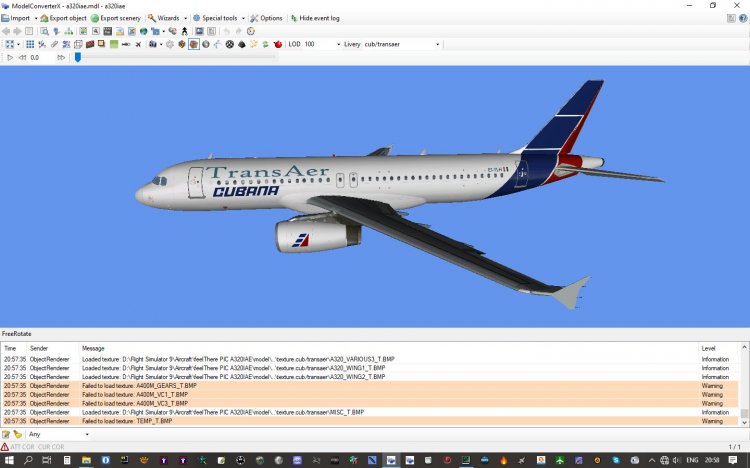
Task: Click the animation time 0.0 field
Action: coord(41,57)
